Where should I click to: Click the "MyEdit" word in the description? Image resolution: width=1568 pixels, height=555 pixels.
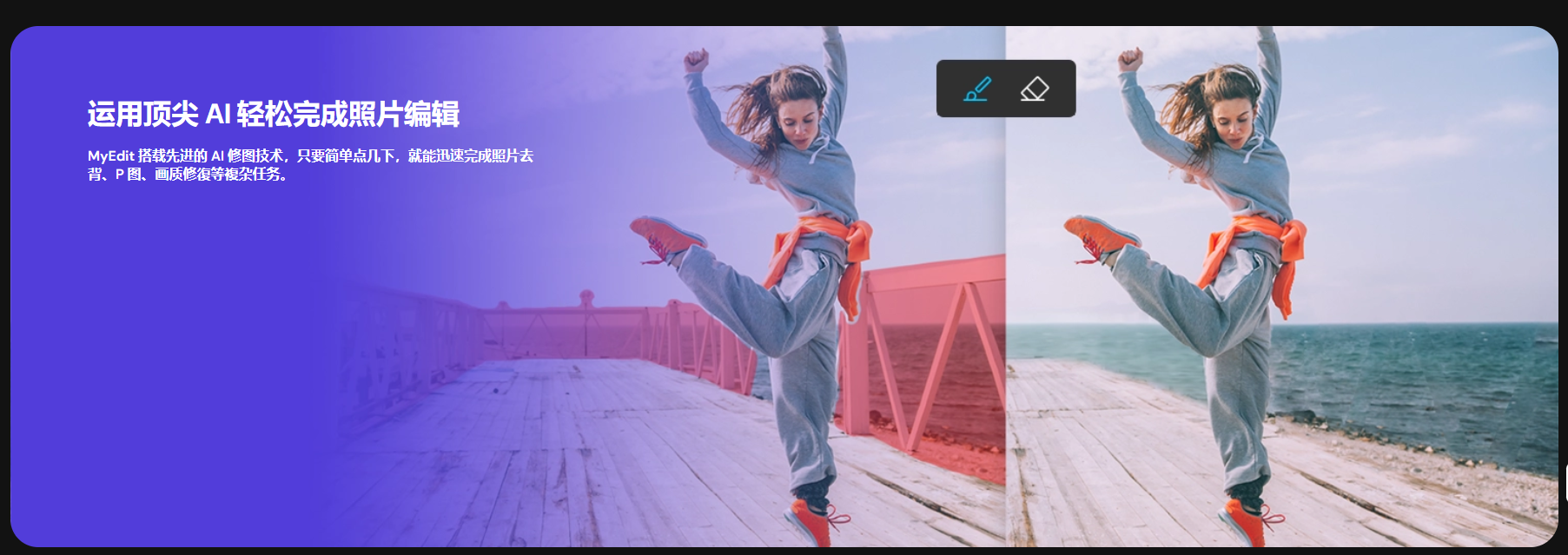(x=110, y=156)
